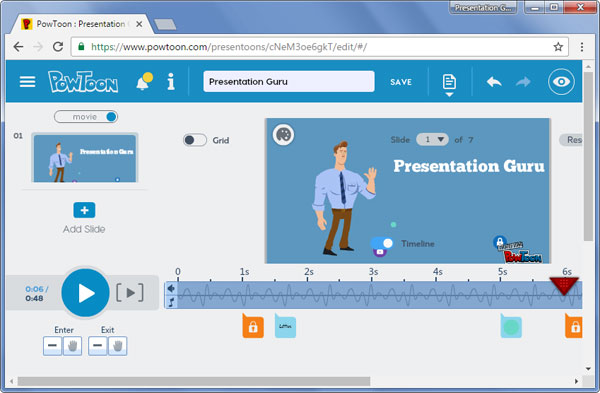This screenshot has width=600, height=393.
Task: Click the play-selection bracket icon
Action: (130, 293)
